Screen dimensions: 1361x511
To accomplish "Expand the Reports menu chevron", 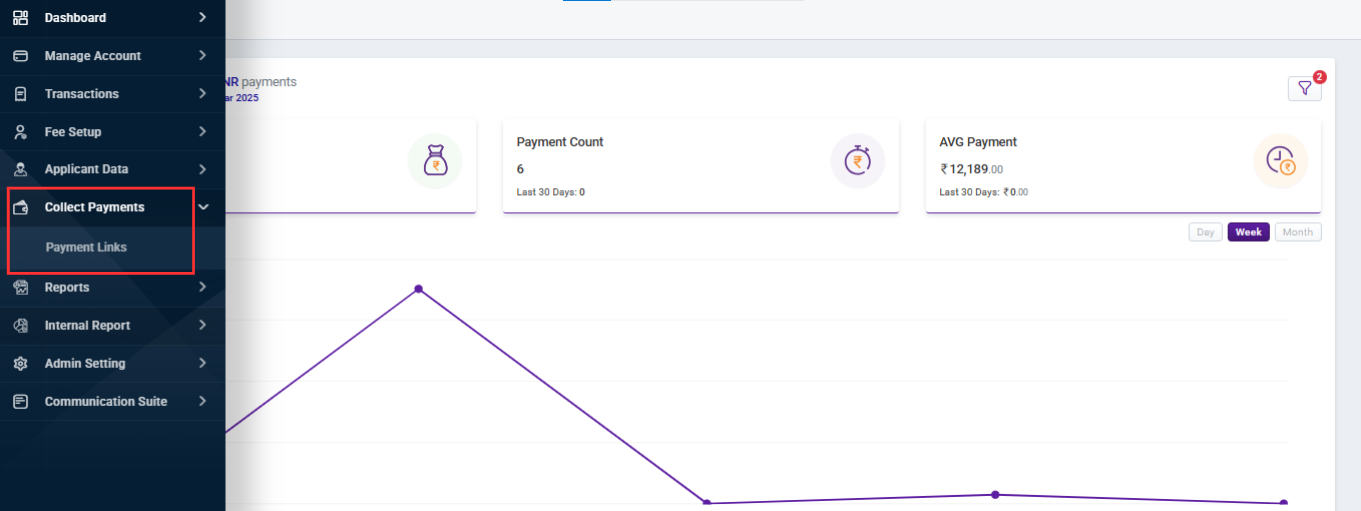I will (203, 287).
